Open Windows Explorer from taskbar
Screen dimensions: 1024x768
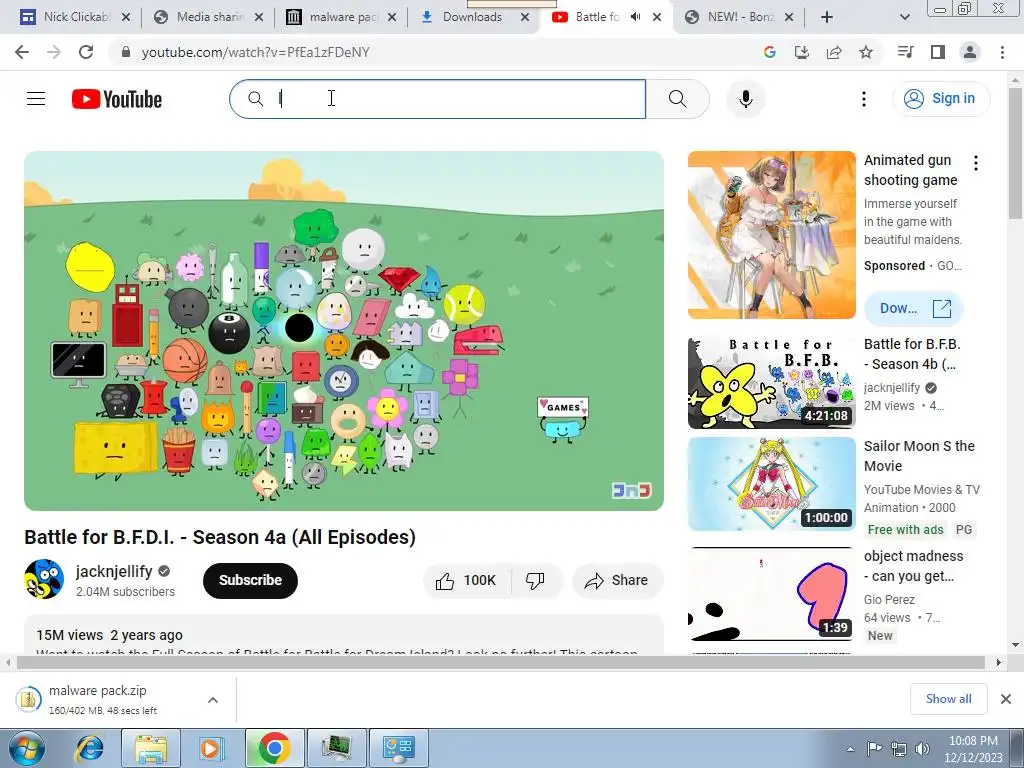(150, 748)
